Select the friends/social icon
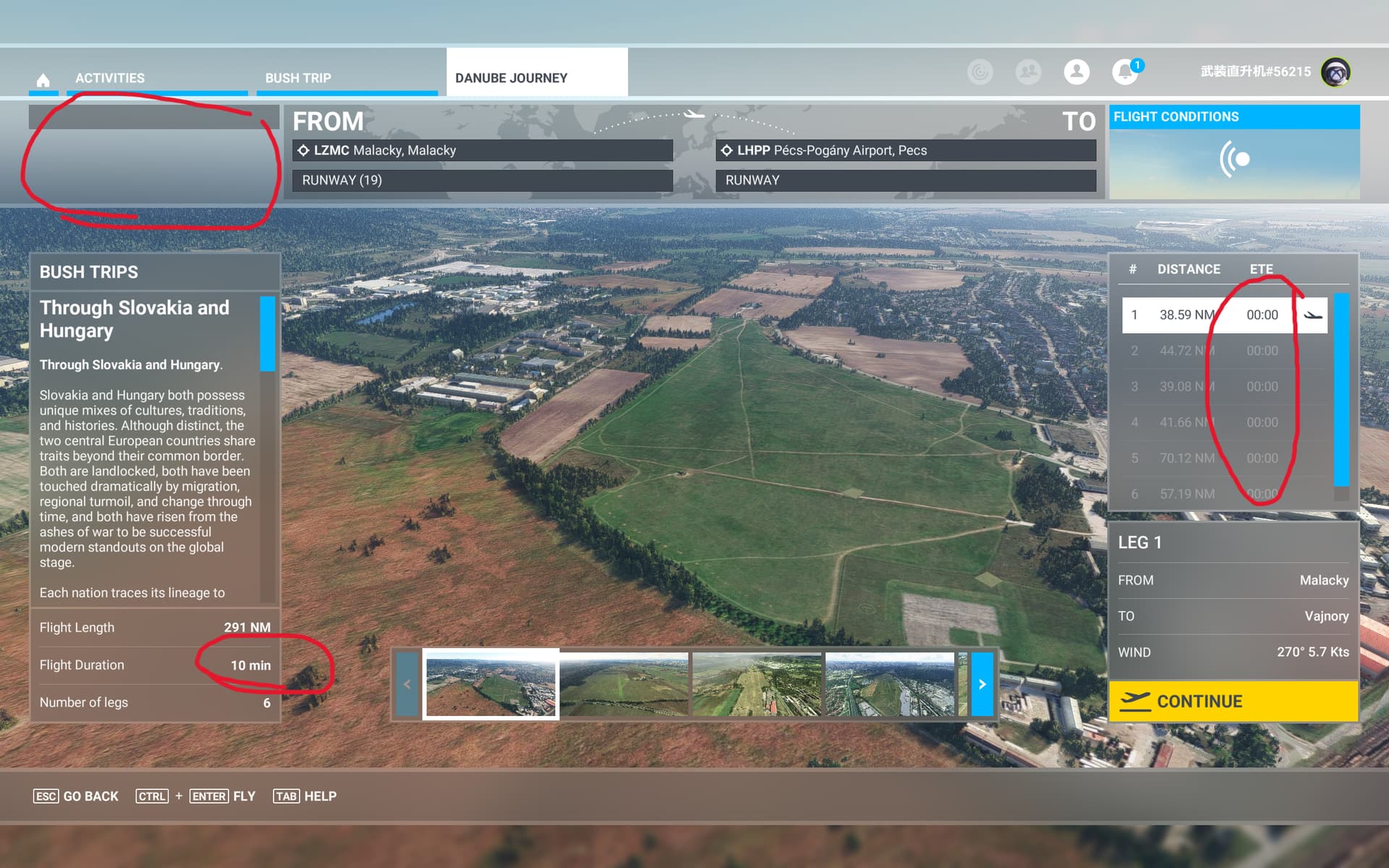The height and width of the screenshot is (868, 1389). click(x=1028, y=72)
